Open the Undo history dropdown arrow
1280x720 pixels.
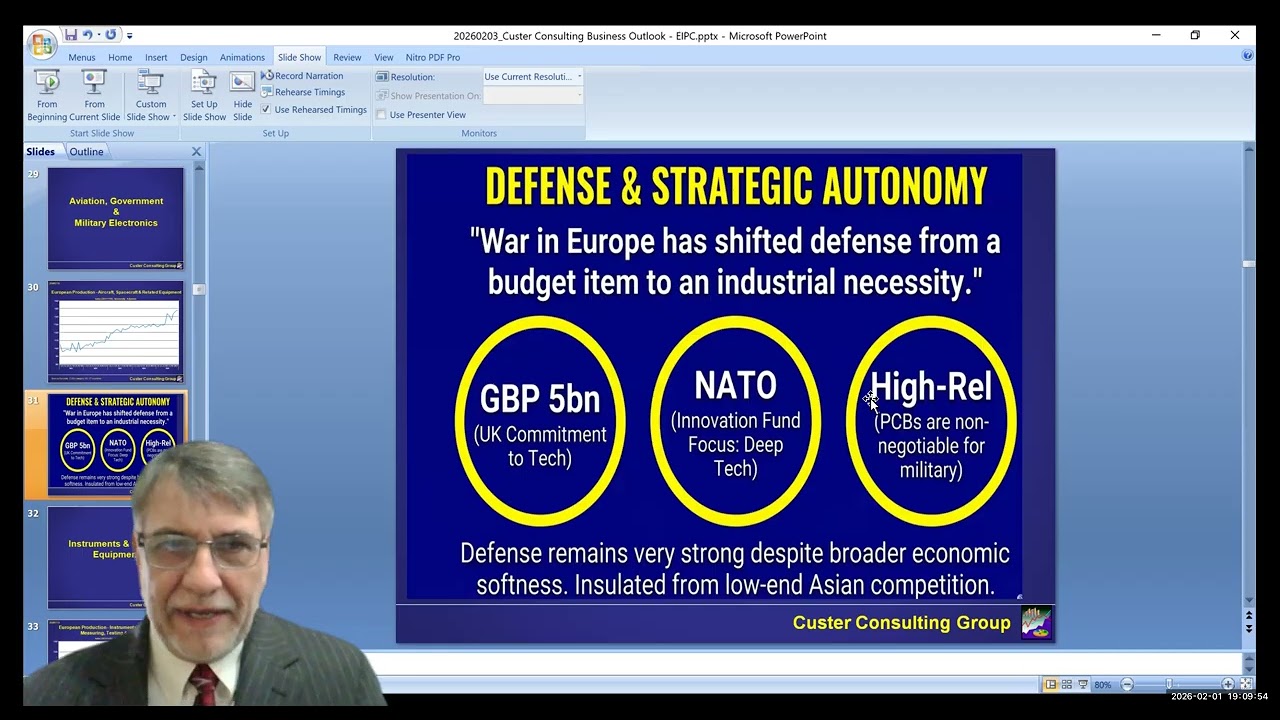tap(98, 36)
